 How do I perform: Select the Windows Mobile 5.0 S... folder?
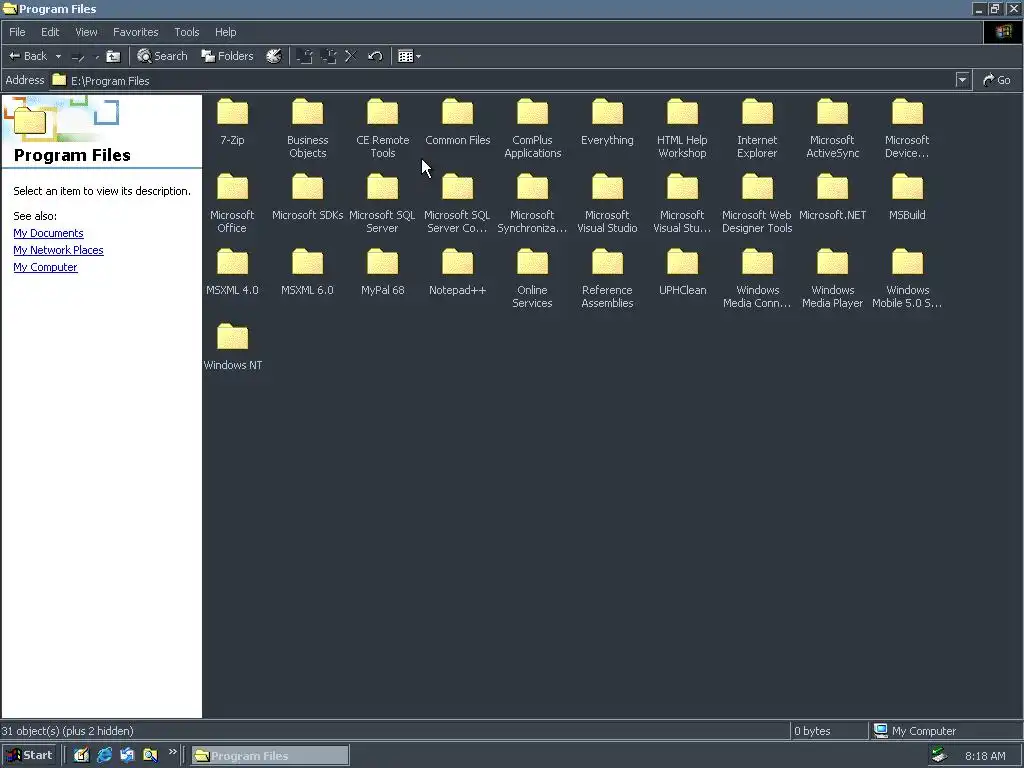click(908, 279)
